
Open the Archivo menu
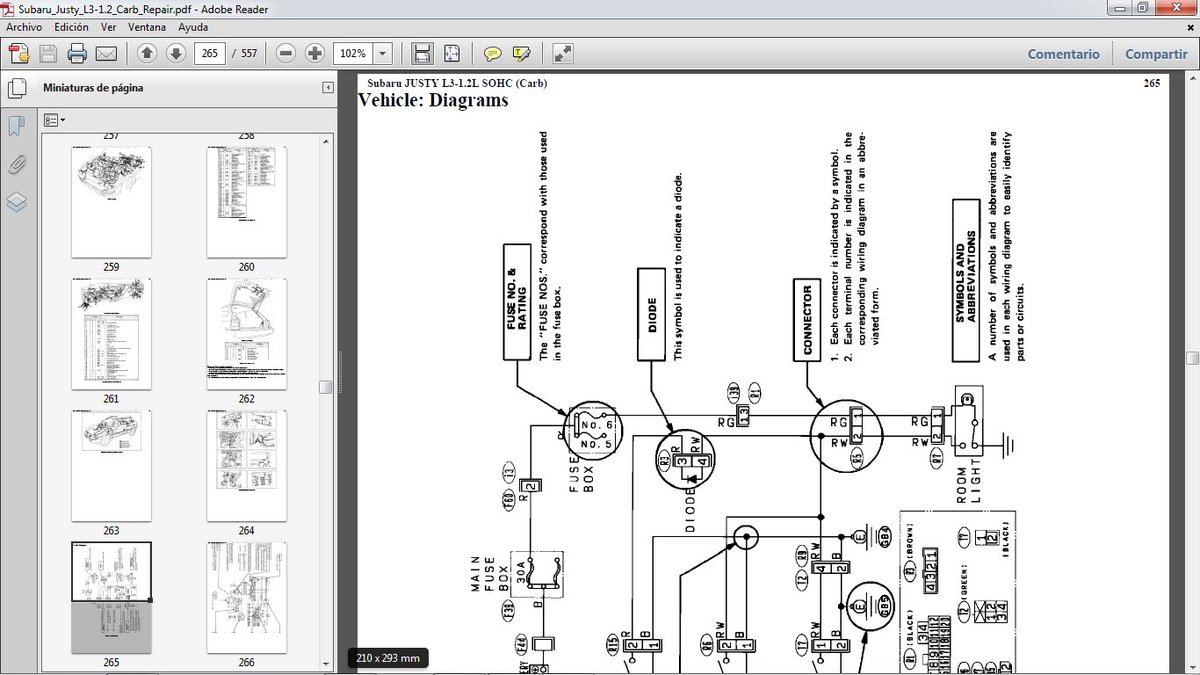pos(25,27)
